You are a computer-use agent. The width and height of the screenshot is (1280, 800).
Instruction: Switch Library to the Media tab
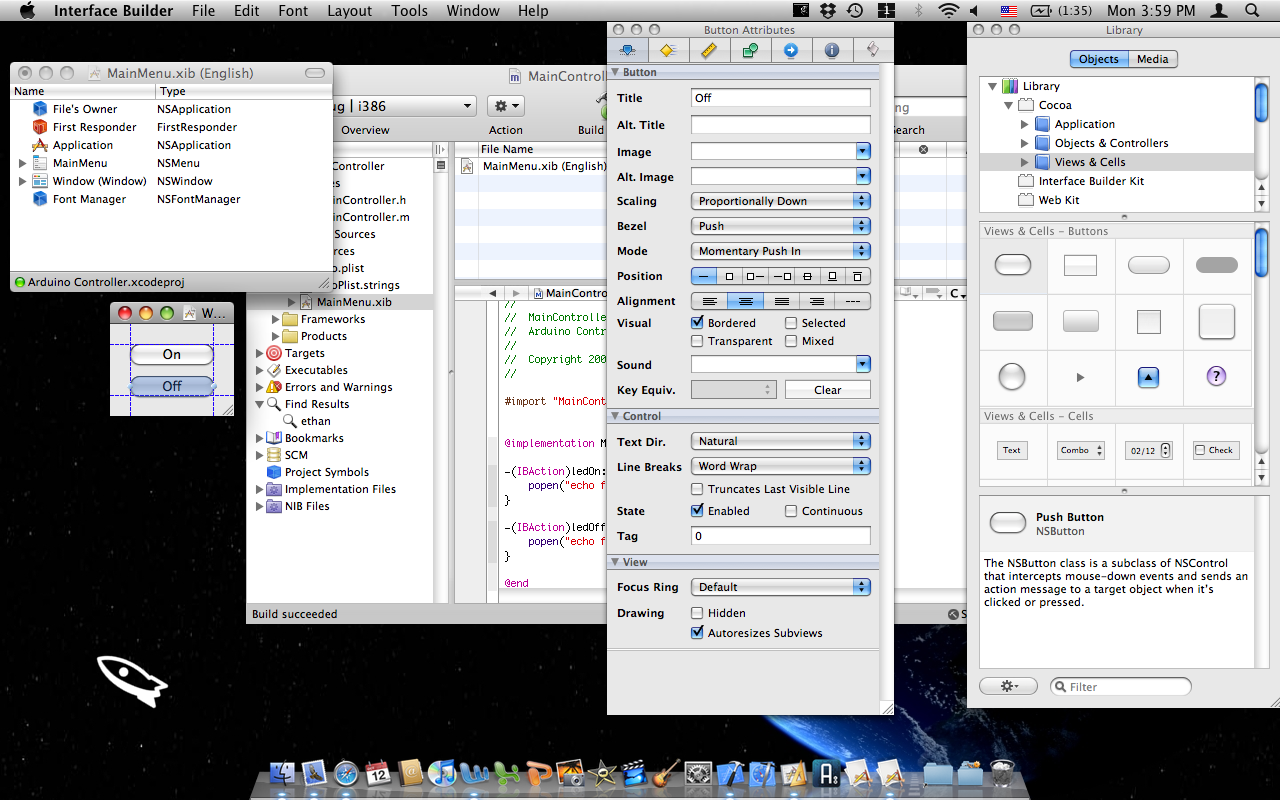(1152, 59)
